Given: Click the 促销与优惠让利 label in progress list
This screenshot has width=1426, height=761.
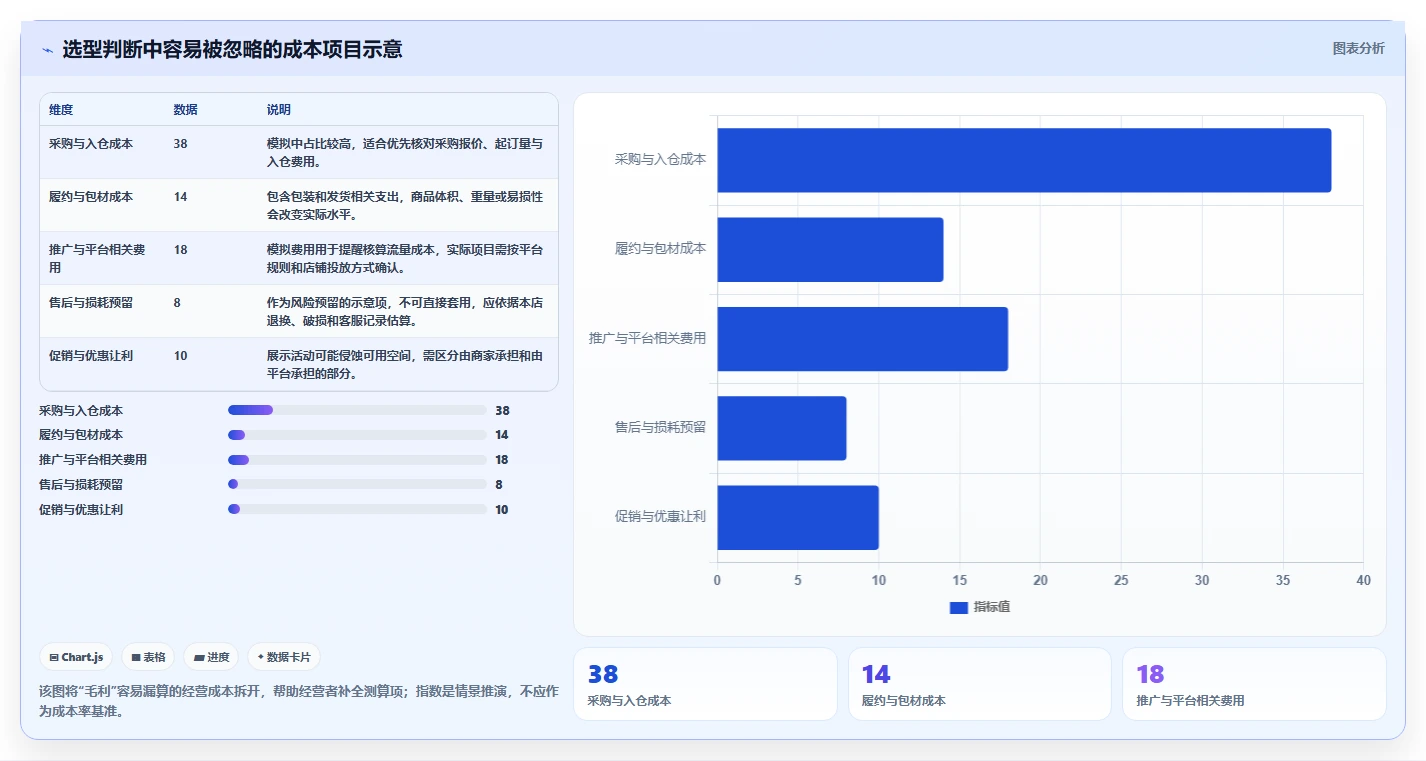Looking at the screenshot, I should pos(81,509).
